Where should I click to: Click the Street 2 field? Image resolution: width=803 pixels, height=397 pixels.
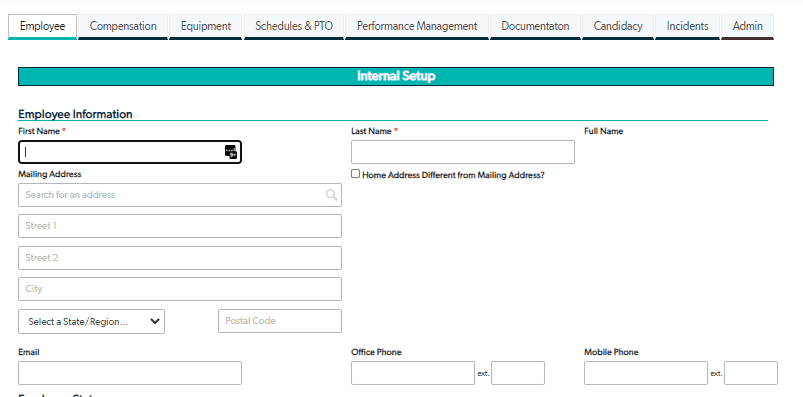[x=180, y=258]
